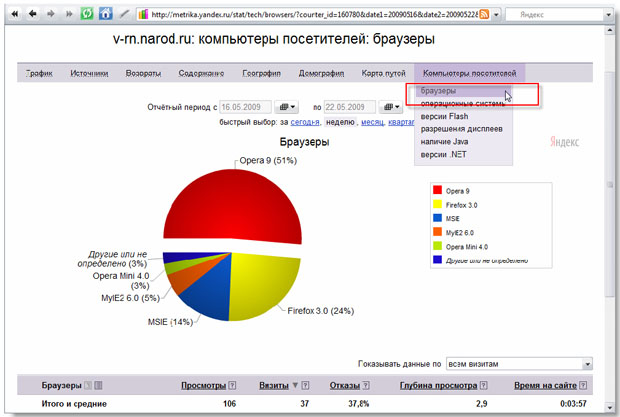Select наличие Java menu entry
This screenshot has height=417, width=620.
(x=444, y=142)
